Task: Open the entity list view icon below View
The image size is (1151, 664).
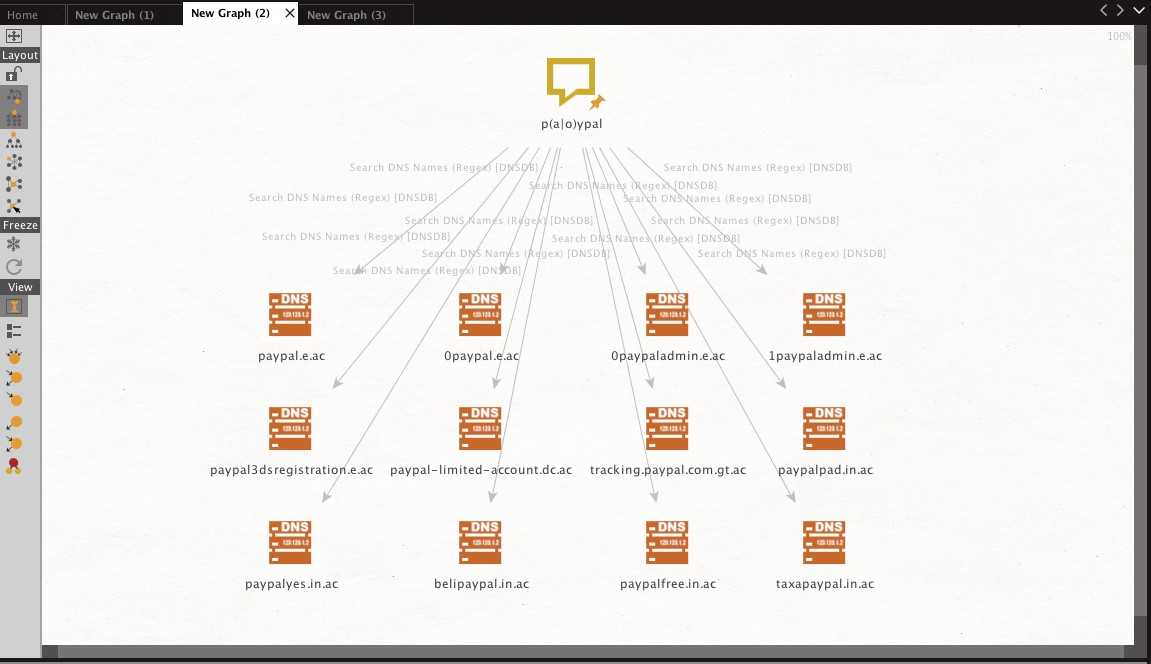Action: coord(14,330)
